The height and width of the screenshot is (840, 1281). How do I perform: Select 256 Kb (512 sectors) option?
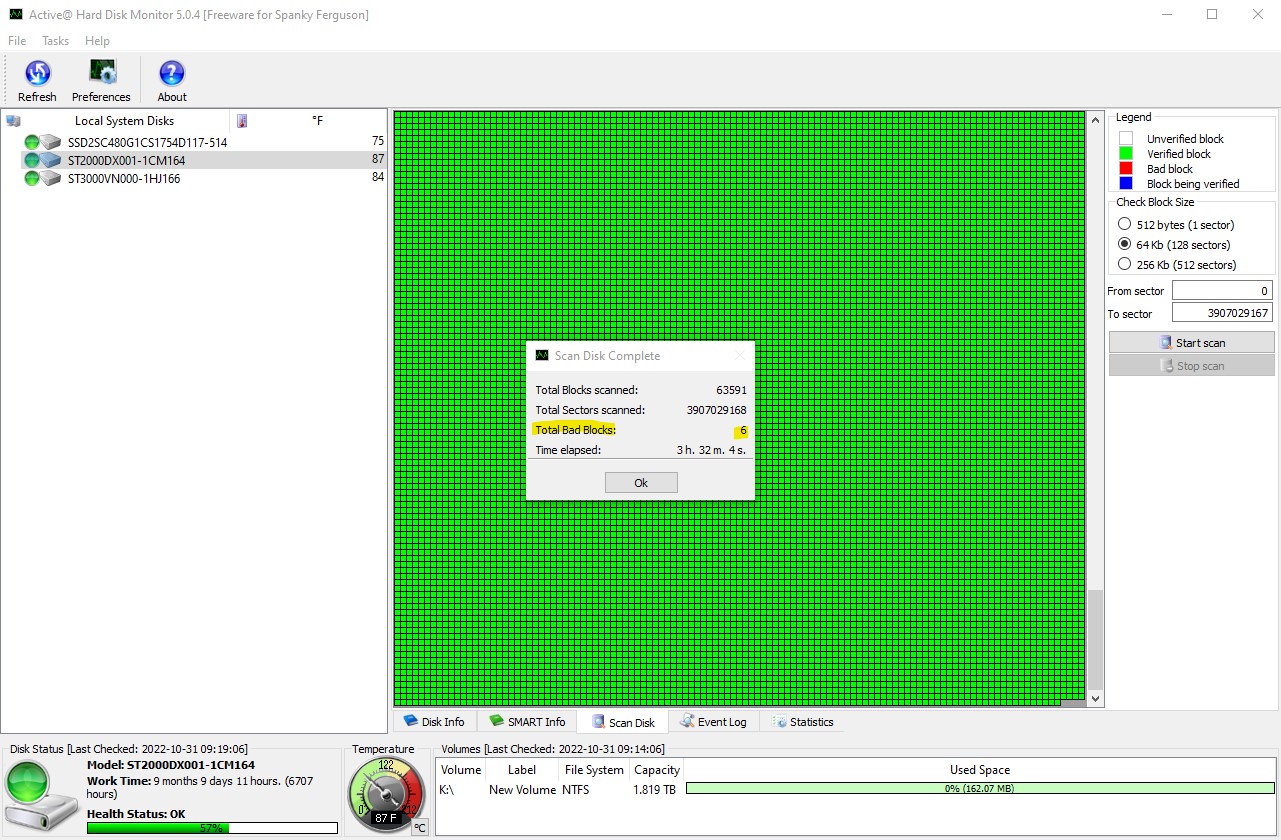click(x=1125, y=265)
